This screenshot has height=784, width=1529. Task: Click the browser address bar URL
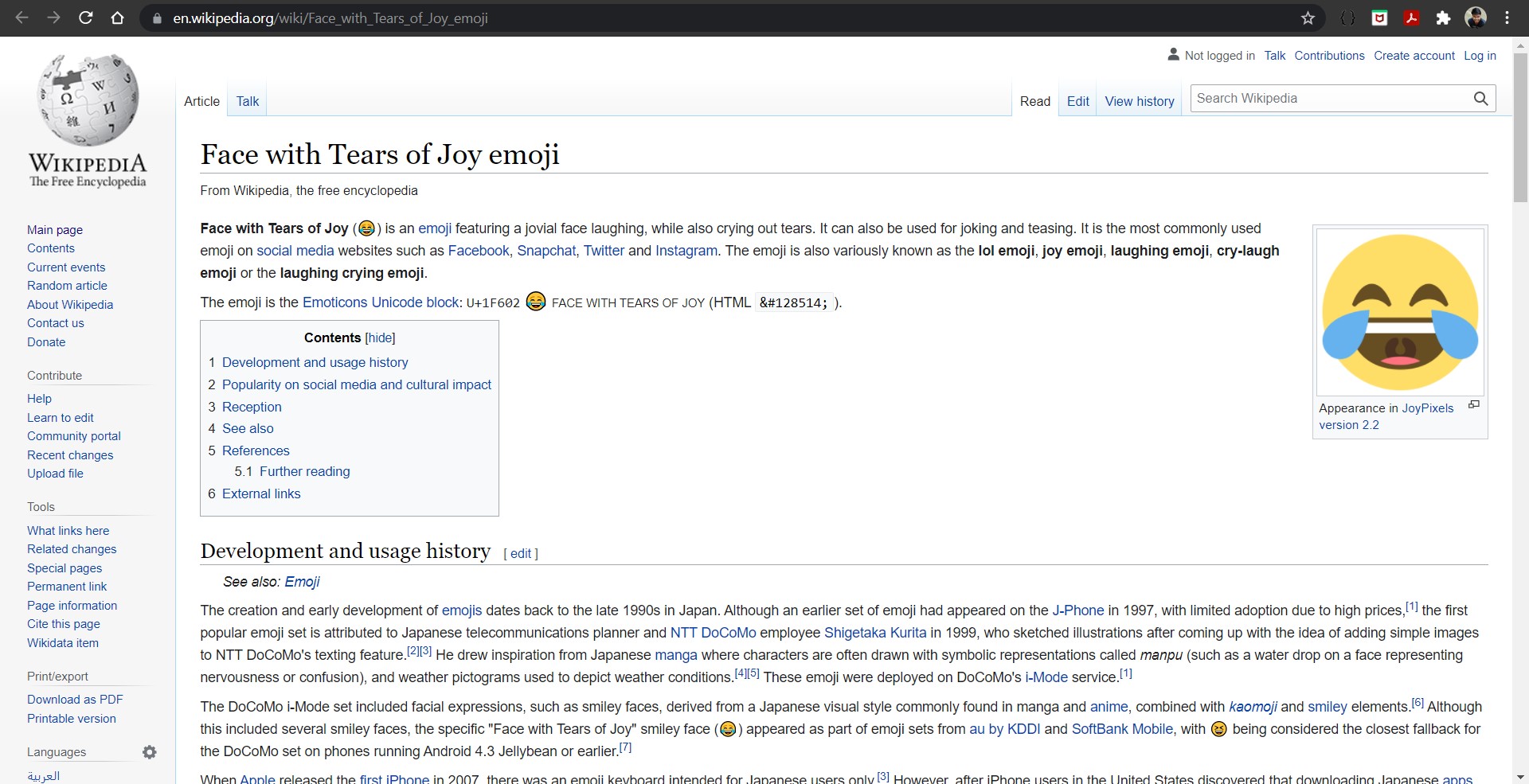pos(330,18)
